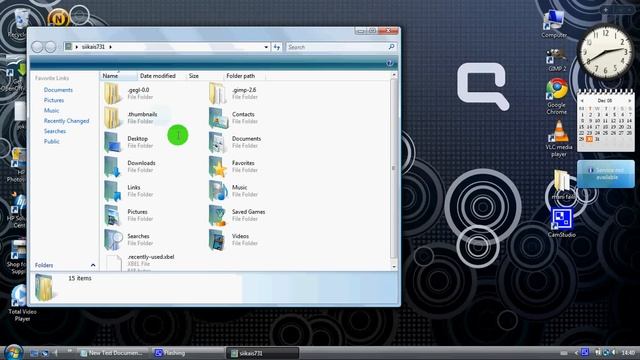Image resolution: width=640 pixels, height=360 pixels.
Task: Click 15 items text in details pane
Action: click(80, 278)
